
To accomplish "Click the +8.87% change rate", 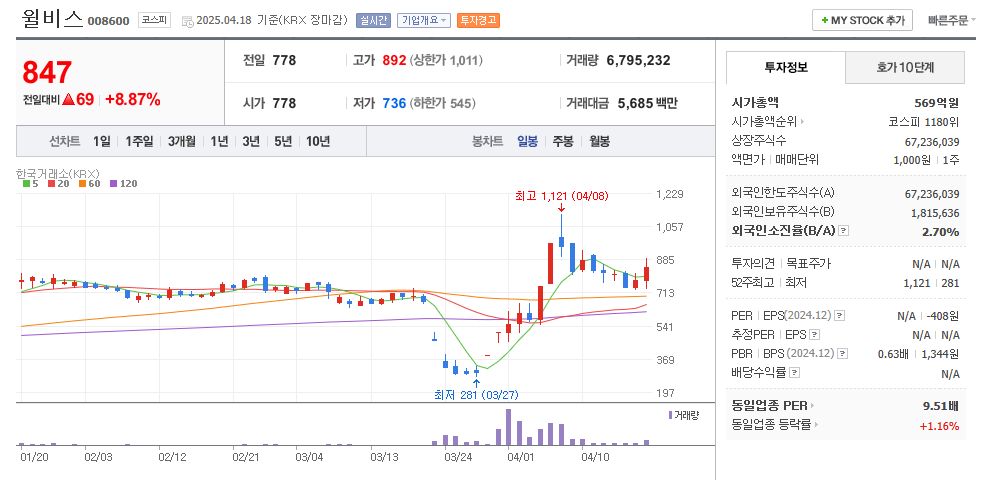I will pos(132,99).
